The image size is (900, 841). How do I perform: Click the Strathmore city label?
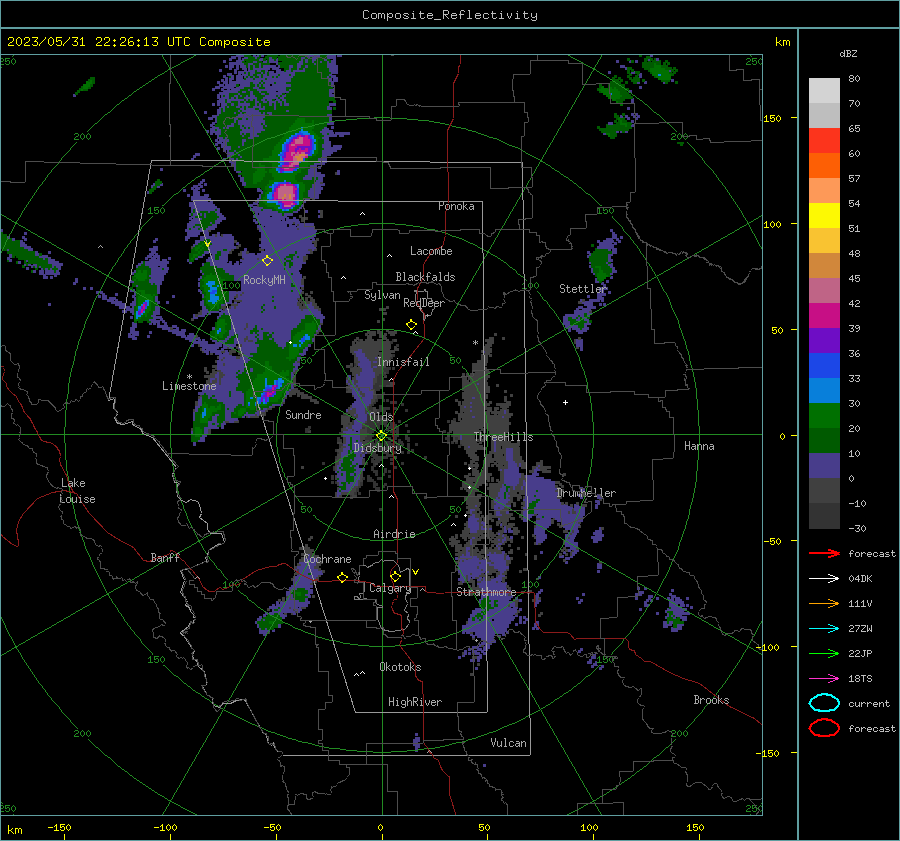click(486, 592)
